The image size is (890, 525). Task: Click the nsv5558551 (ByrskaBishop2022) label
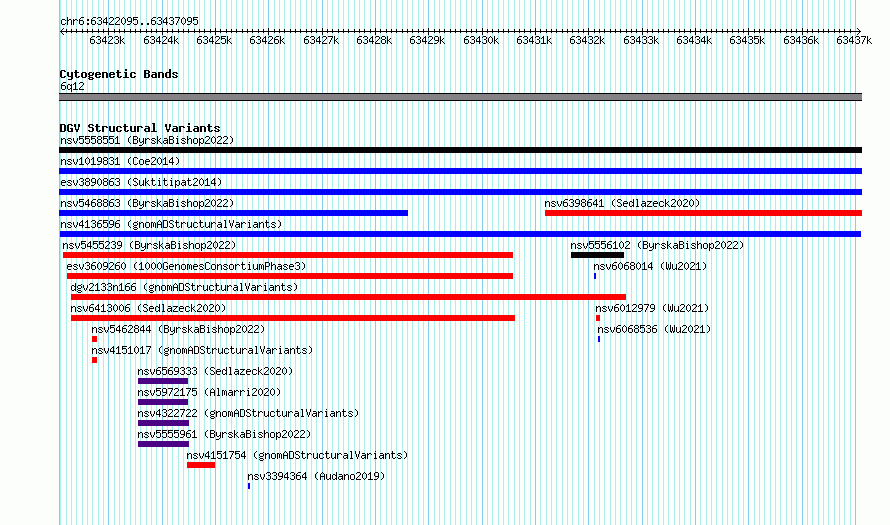click(147, 140)
